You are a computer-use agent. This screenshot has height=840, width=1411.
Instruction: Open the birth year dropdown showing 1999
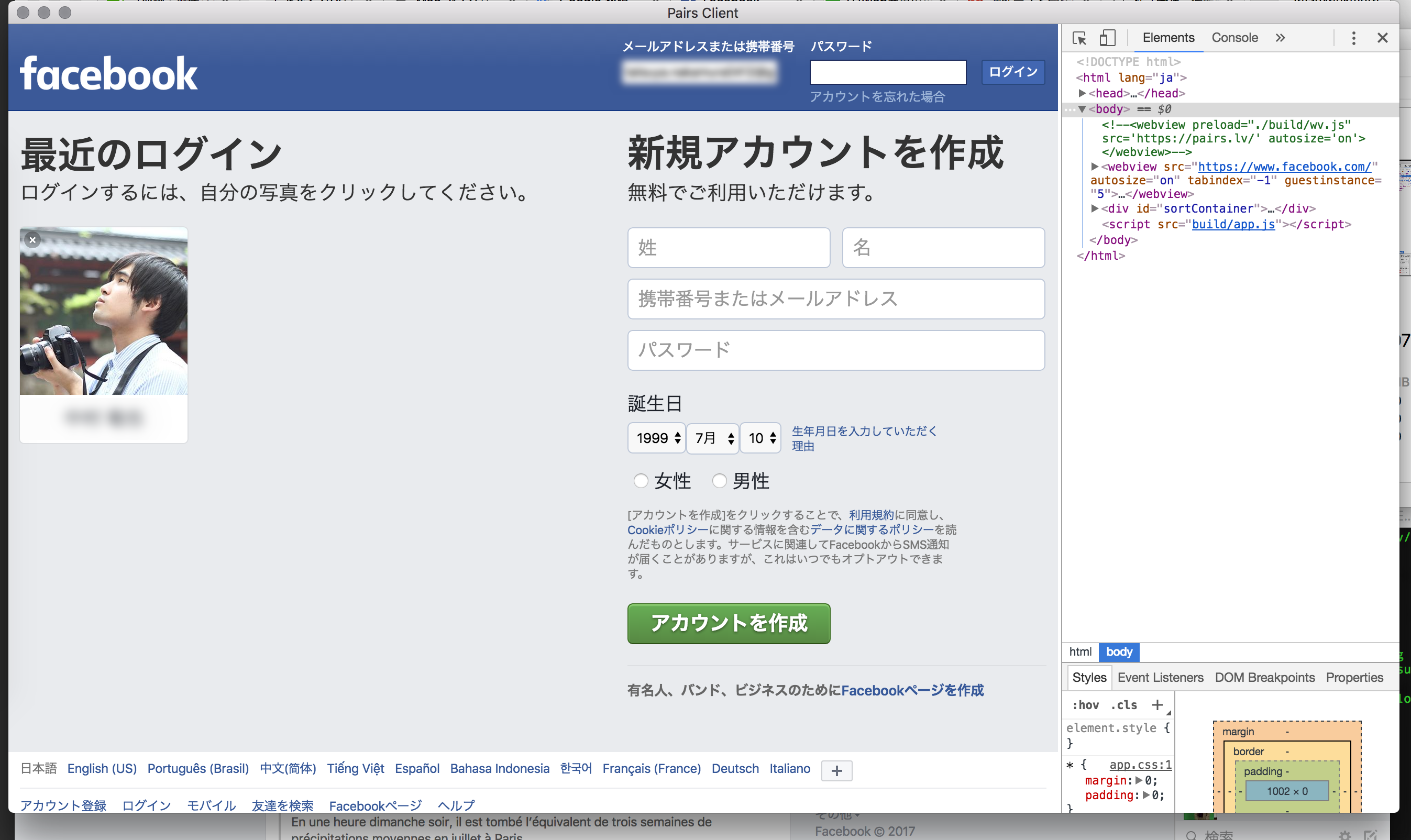(657, 438)
